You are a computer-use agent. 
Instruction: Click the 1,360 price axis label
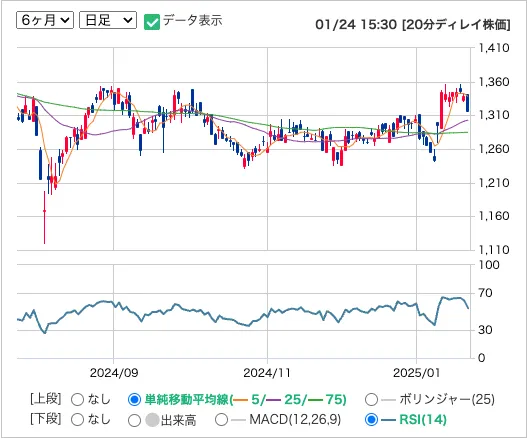point(494,82)
